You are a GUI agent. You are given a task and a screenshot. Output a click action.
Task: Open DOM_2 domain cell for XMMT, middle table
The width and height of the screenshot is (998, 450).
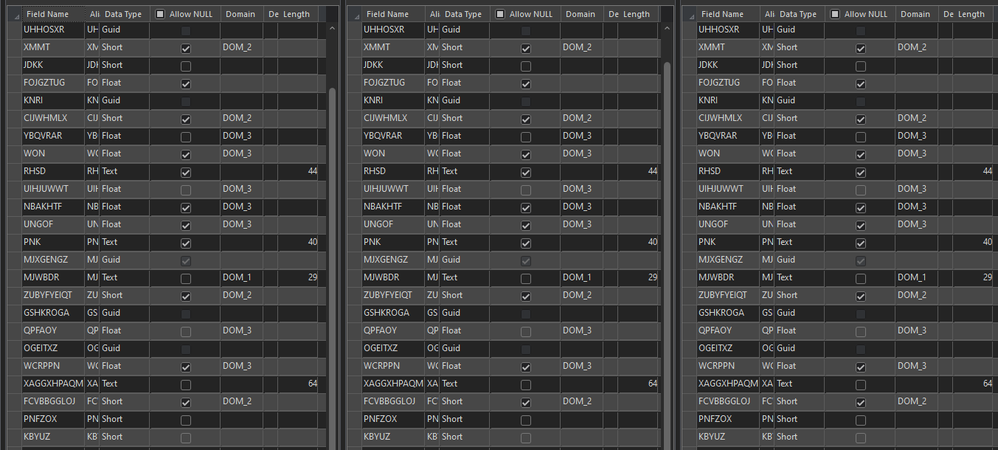[x=582, y=47]
